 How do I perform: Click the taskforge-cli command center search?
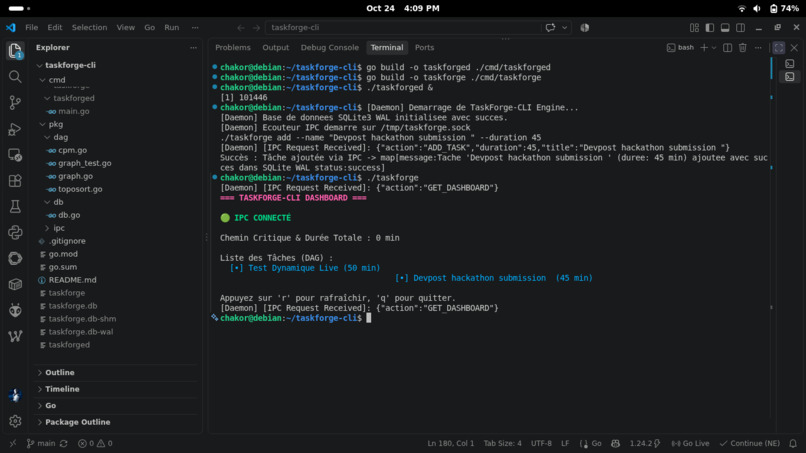[x=402, y=28]
